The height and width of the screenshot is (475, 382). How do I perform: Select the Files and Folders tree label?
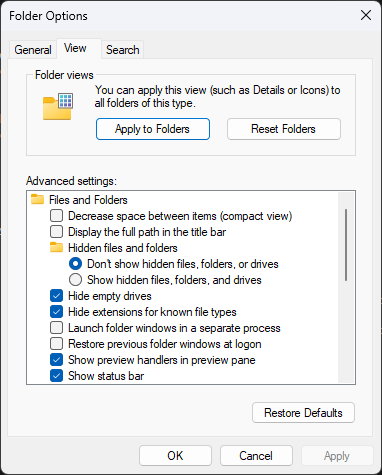[x=88, y=200]
